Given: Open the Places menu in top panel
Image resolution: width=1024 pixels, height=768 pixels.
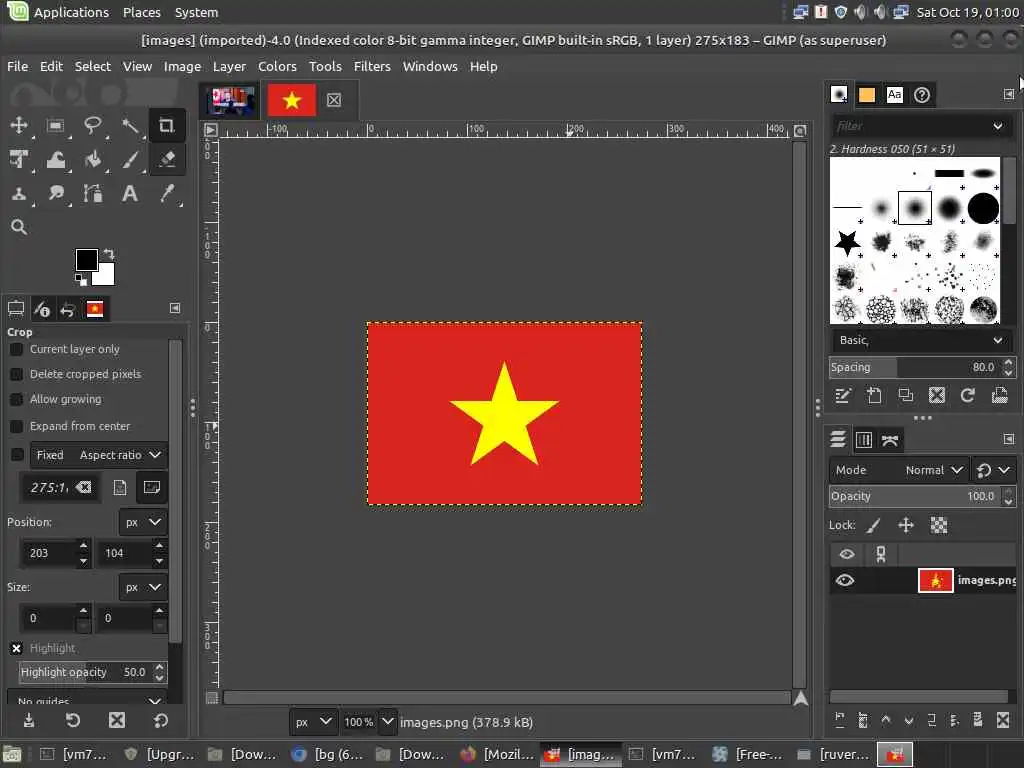Looking at the screenshot, I should point(142,12).
